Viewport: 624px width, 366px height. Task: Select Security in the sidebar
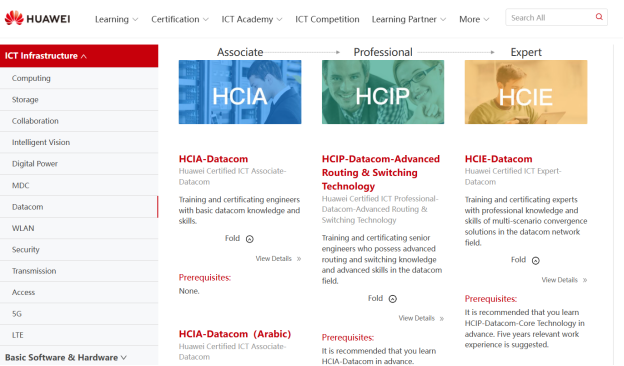click(x=79, y=250)
